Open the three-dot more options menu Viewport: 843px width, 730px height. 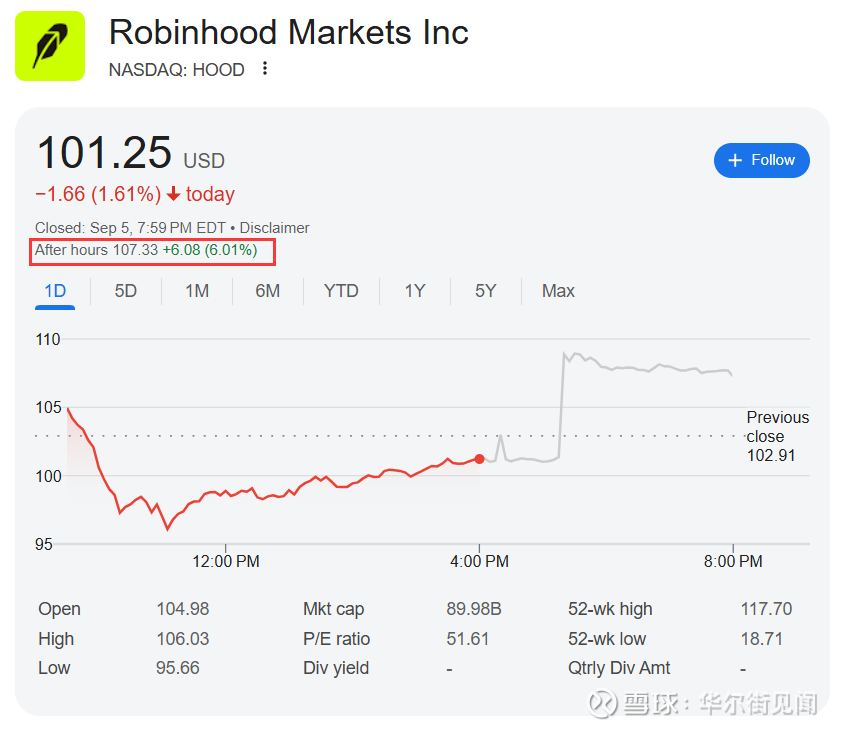(265, 69)
